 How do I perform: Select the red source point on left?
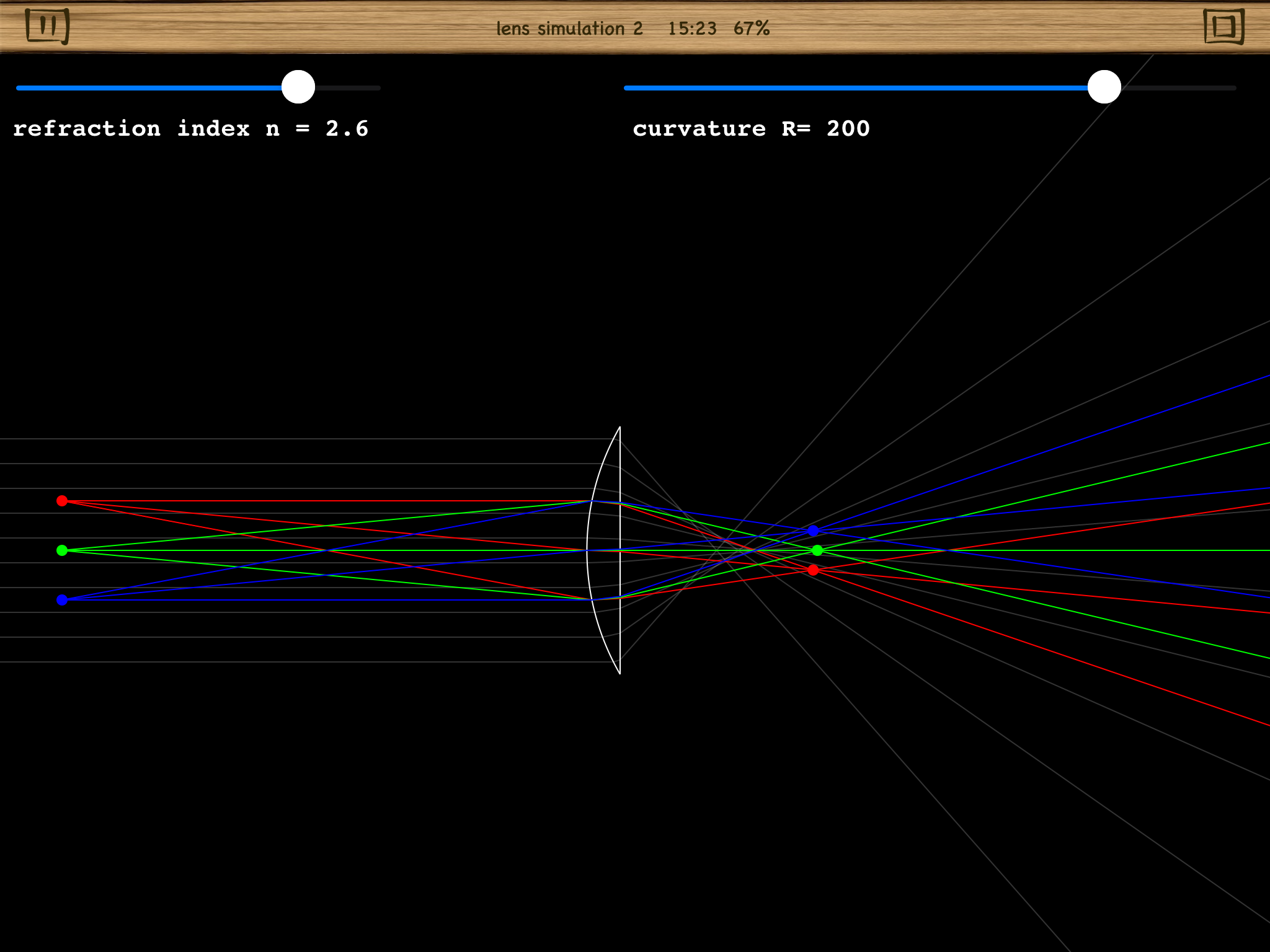[x=62, y=501]
